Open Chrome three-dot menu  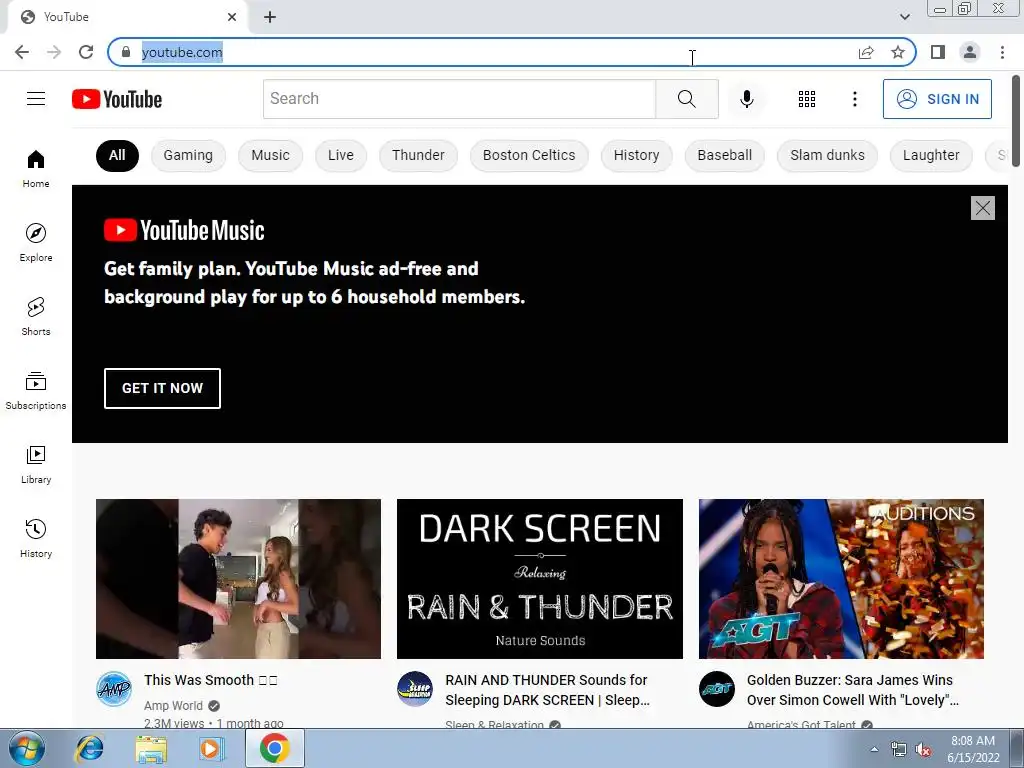[x=1002, y=52]
